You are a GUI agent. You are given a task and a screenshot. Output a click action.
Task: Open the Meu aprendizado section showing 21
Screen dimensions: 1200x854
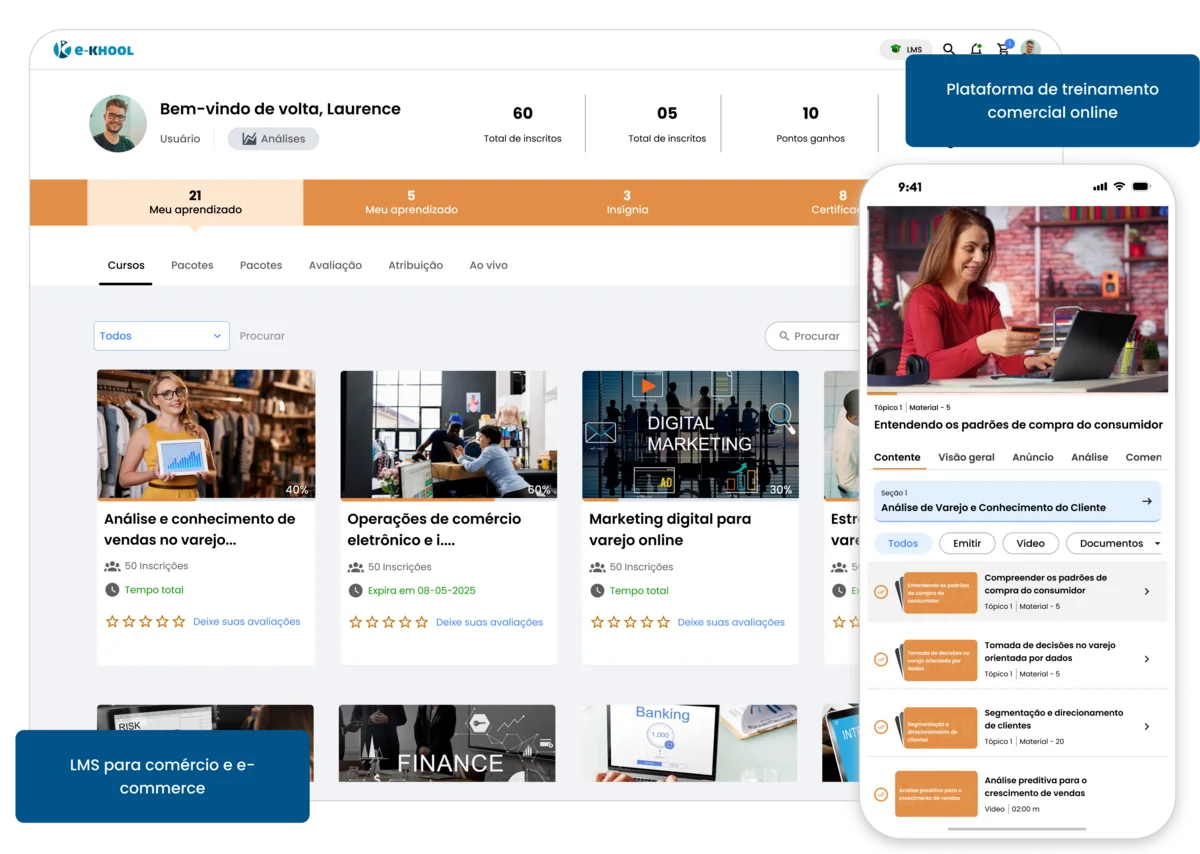195,202
